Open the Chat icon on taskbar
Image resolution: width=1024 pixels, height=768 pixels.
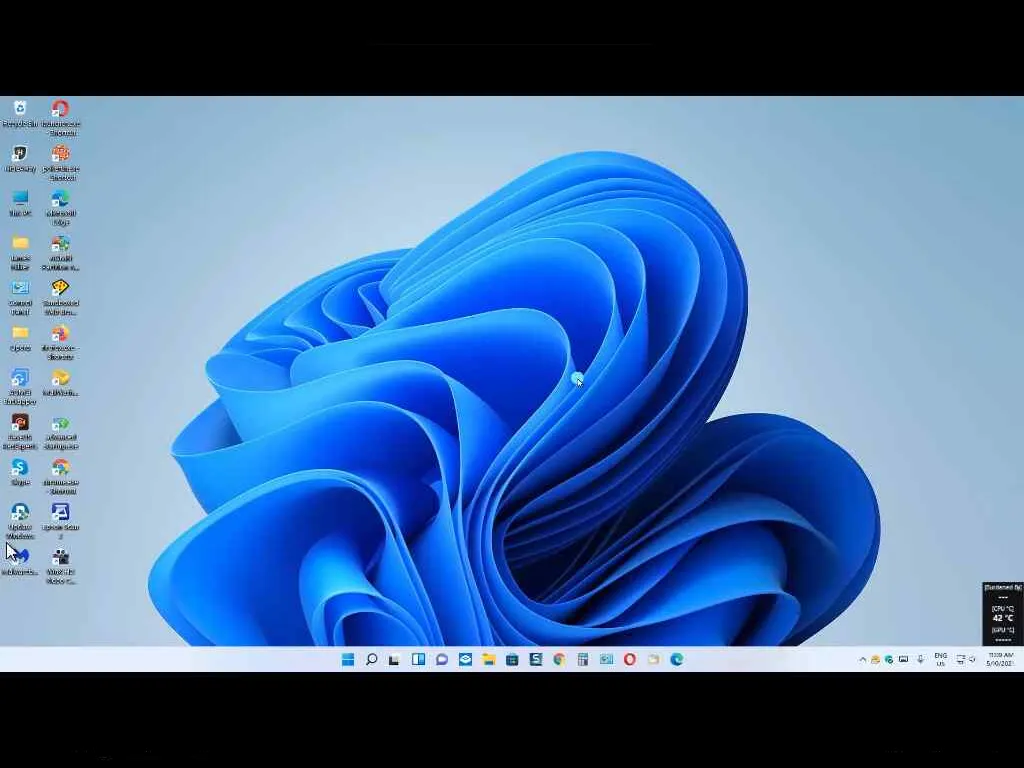pyautogui.click(x=441, y=660)
